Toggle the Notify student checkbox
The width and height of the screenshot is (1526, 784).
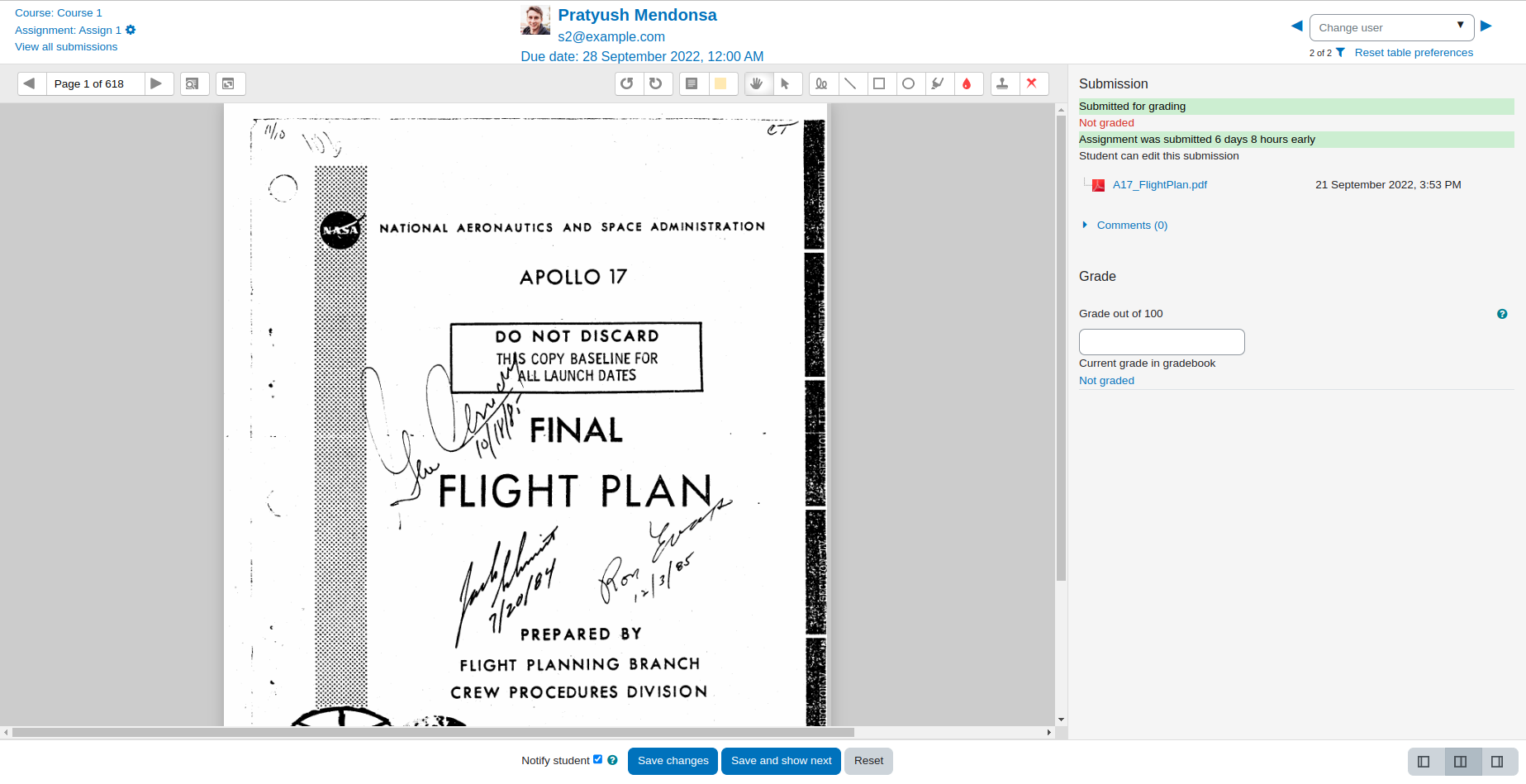tap(597, 759)
